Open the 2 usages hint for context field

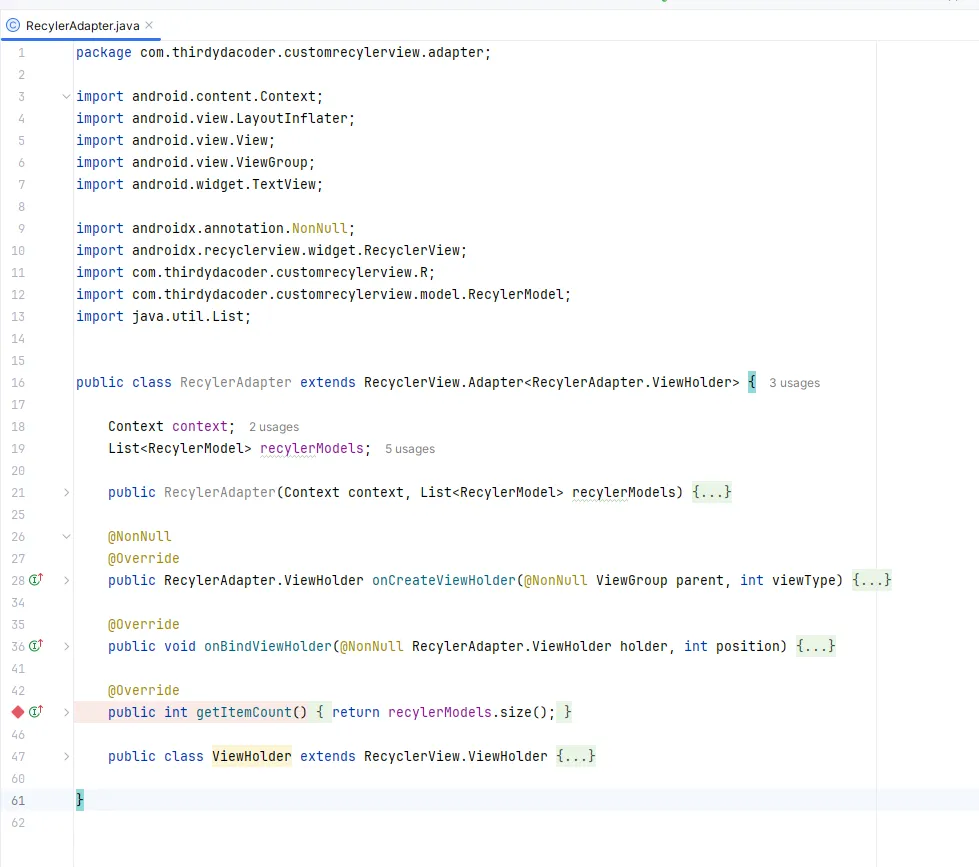[274, 427]
